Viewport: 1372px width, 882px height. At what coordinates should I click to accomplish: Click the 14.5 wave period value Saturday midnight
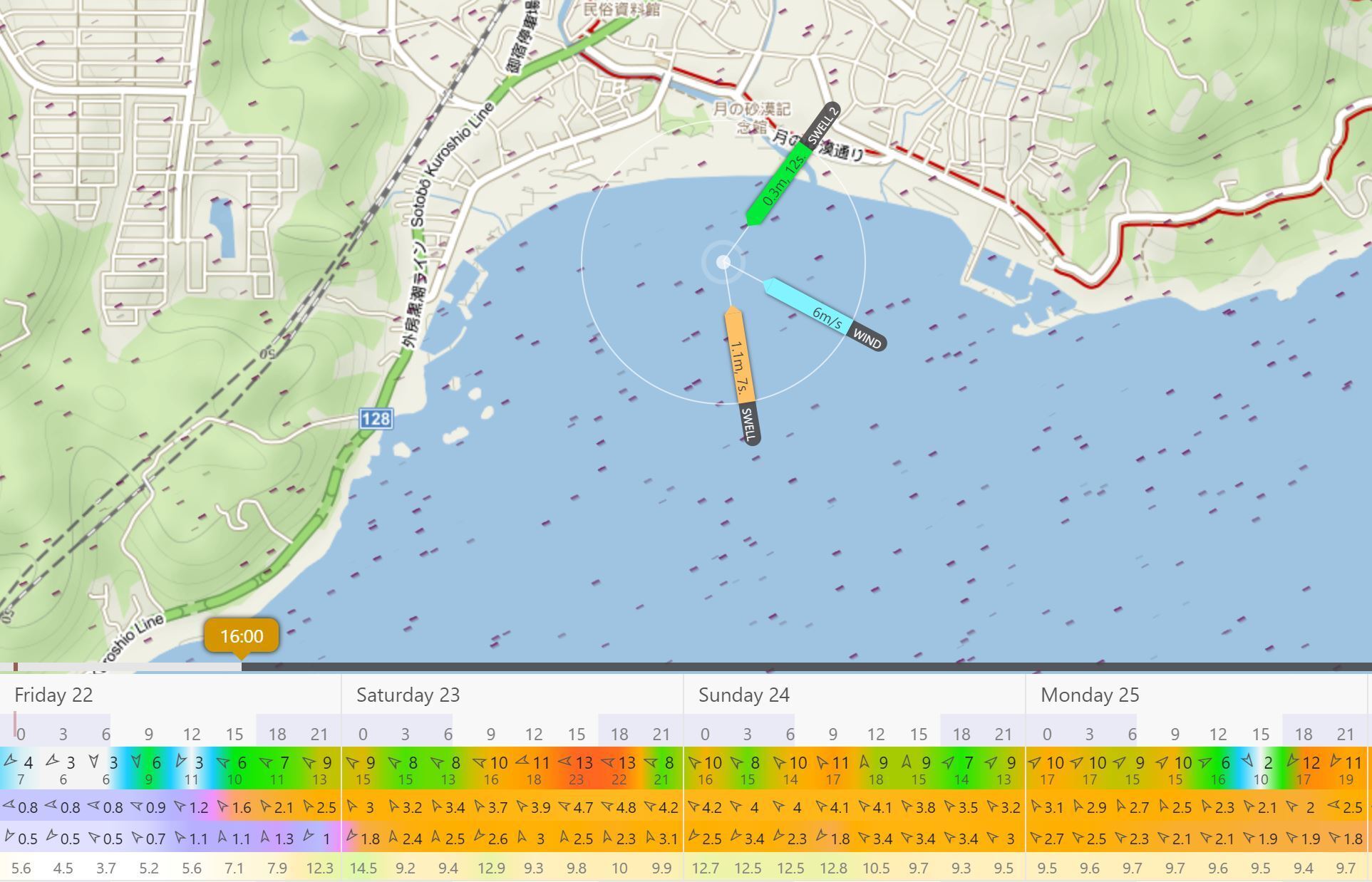tap(363, 868)
